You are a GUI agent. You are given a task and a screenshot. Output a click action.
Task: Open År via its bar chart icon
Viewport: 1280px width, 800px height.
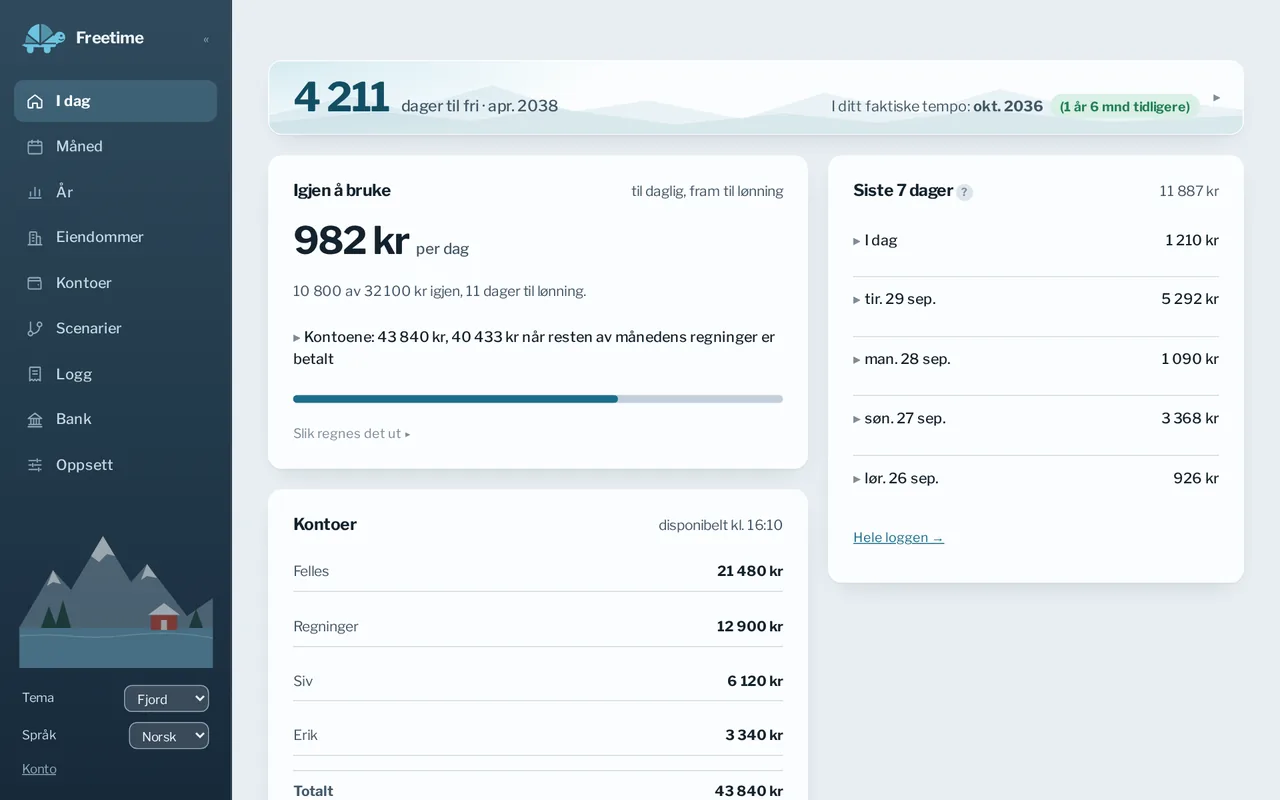pyautogui.click(x=35, y=192)
